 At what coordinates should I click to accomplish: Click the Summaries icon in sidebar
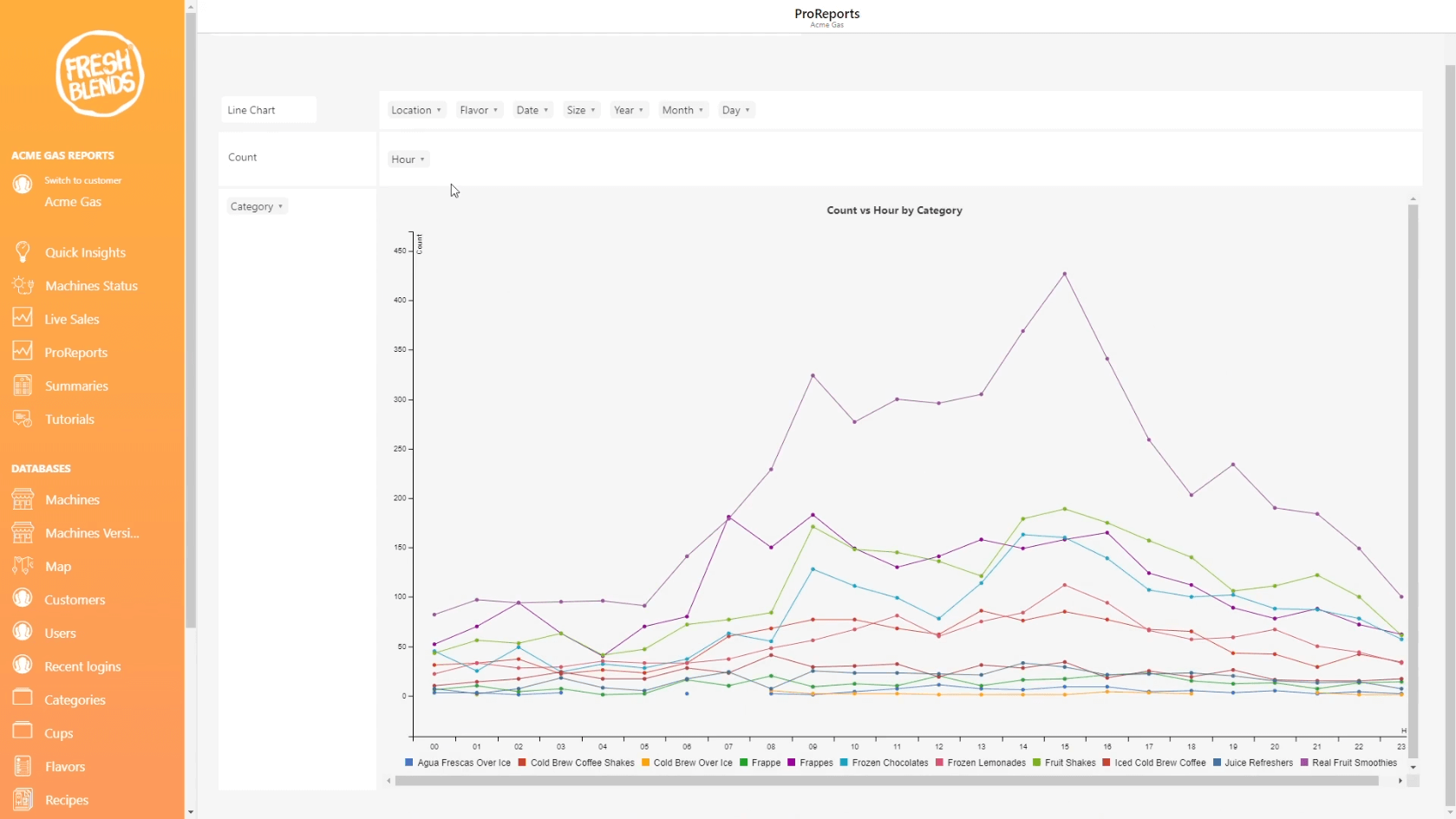23,386
